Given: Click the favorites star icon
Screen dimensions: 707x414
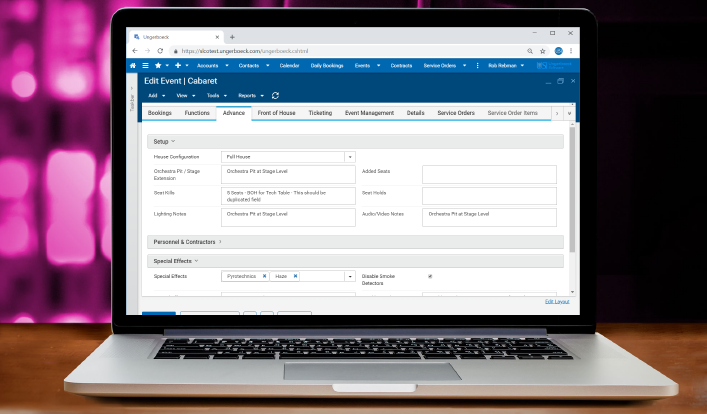Looking at the screenshot, I should click(x=158, y=65).
